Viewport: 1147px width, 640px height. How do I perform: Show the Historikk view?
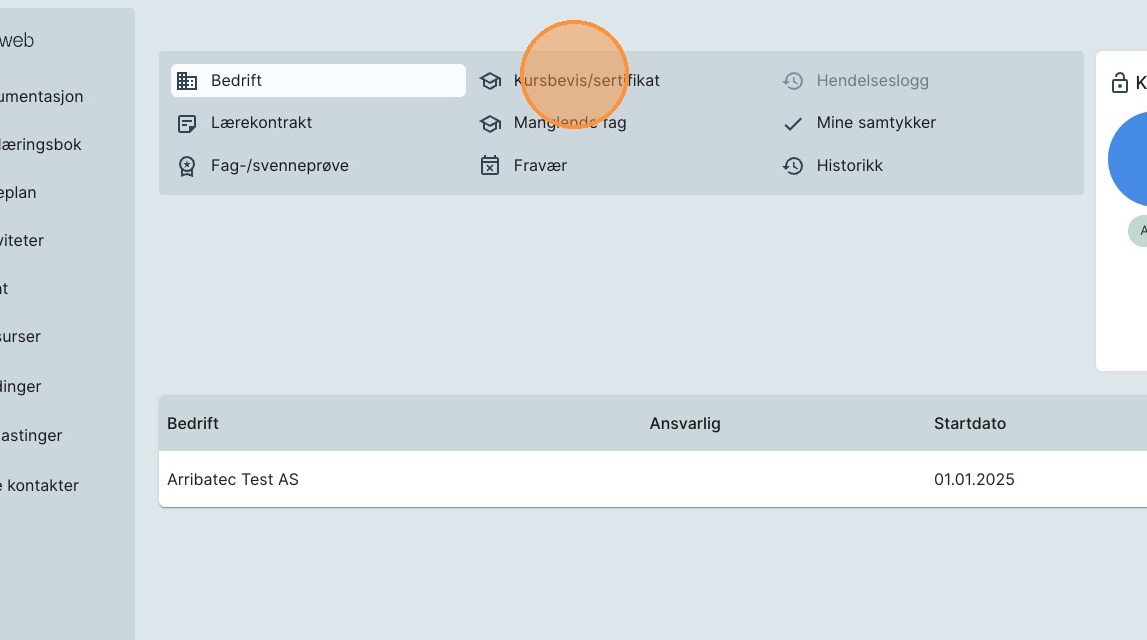849,166
